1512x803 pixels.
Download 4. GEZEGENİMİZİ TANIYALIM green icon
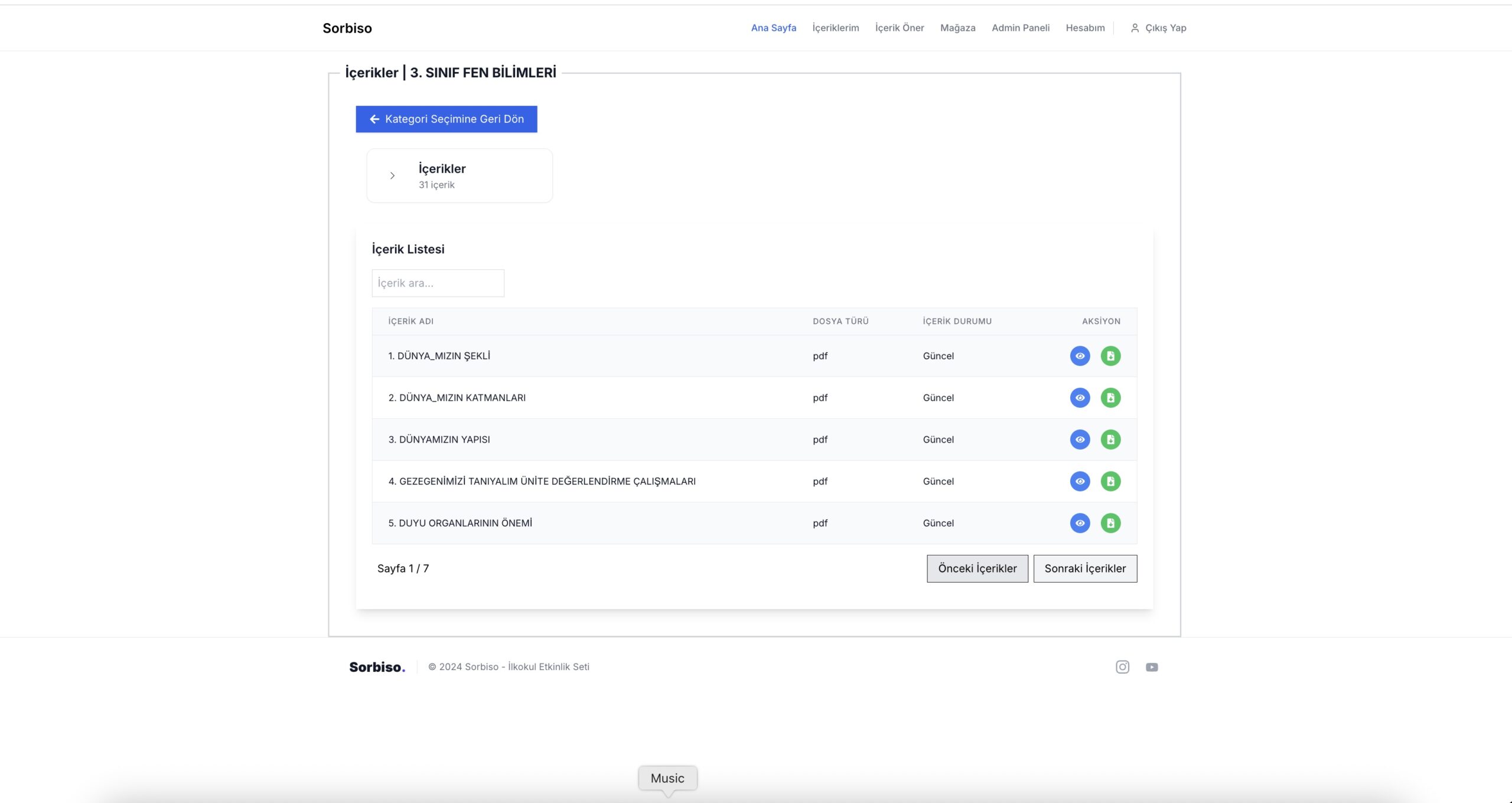1110,481
